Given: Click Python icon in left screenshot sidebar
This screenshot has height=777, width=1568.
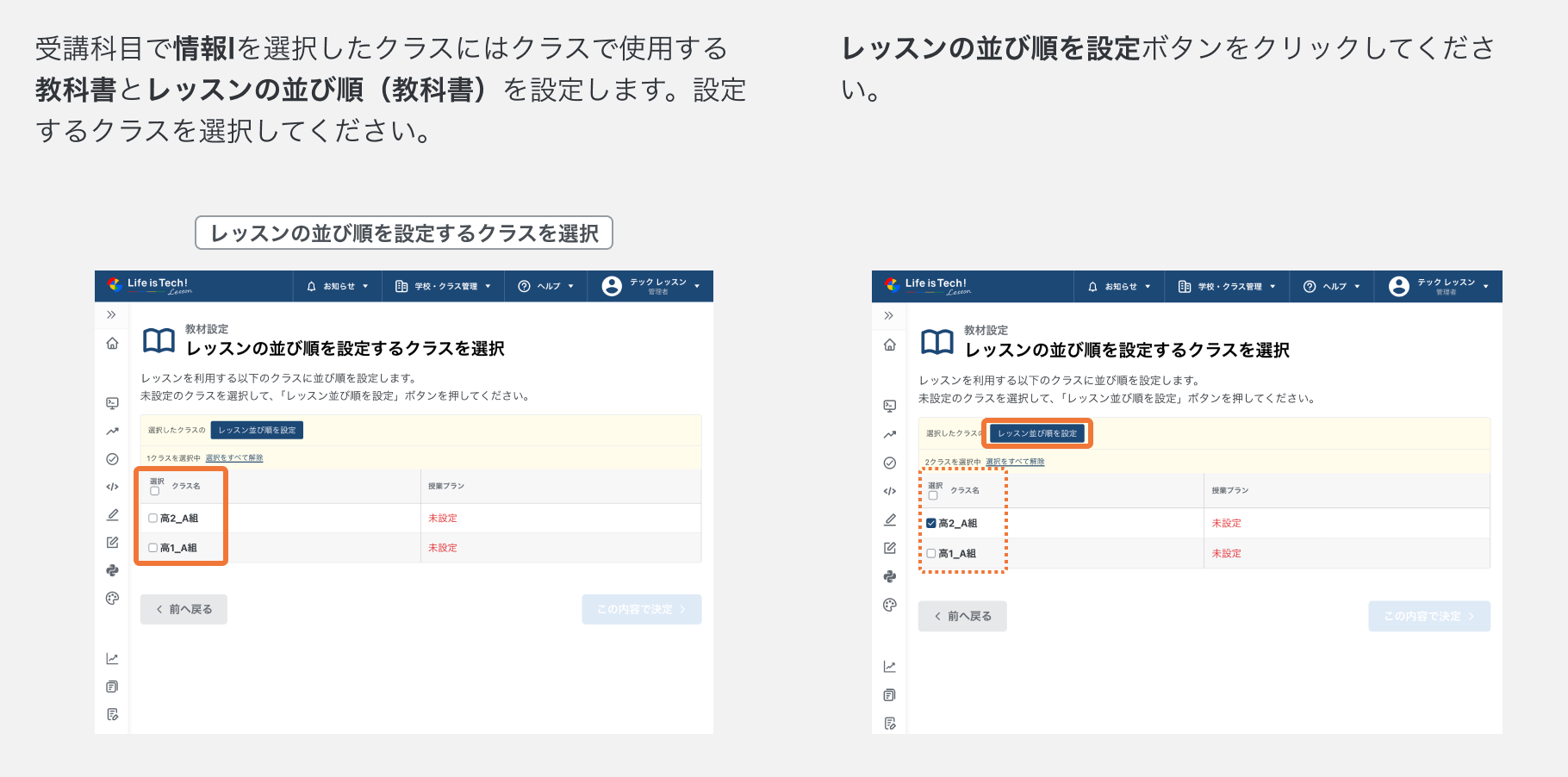Looking at the screenshot, I should [x=112, y=570].
